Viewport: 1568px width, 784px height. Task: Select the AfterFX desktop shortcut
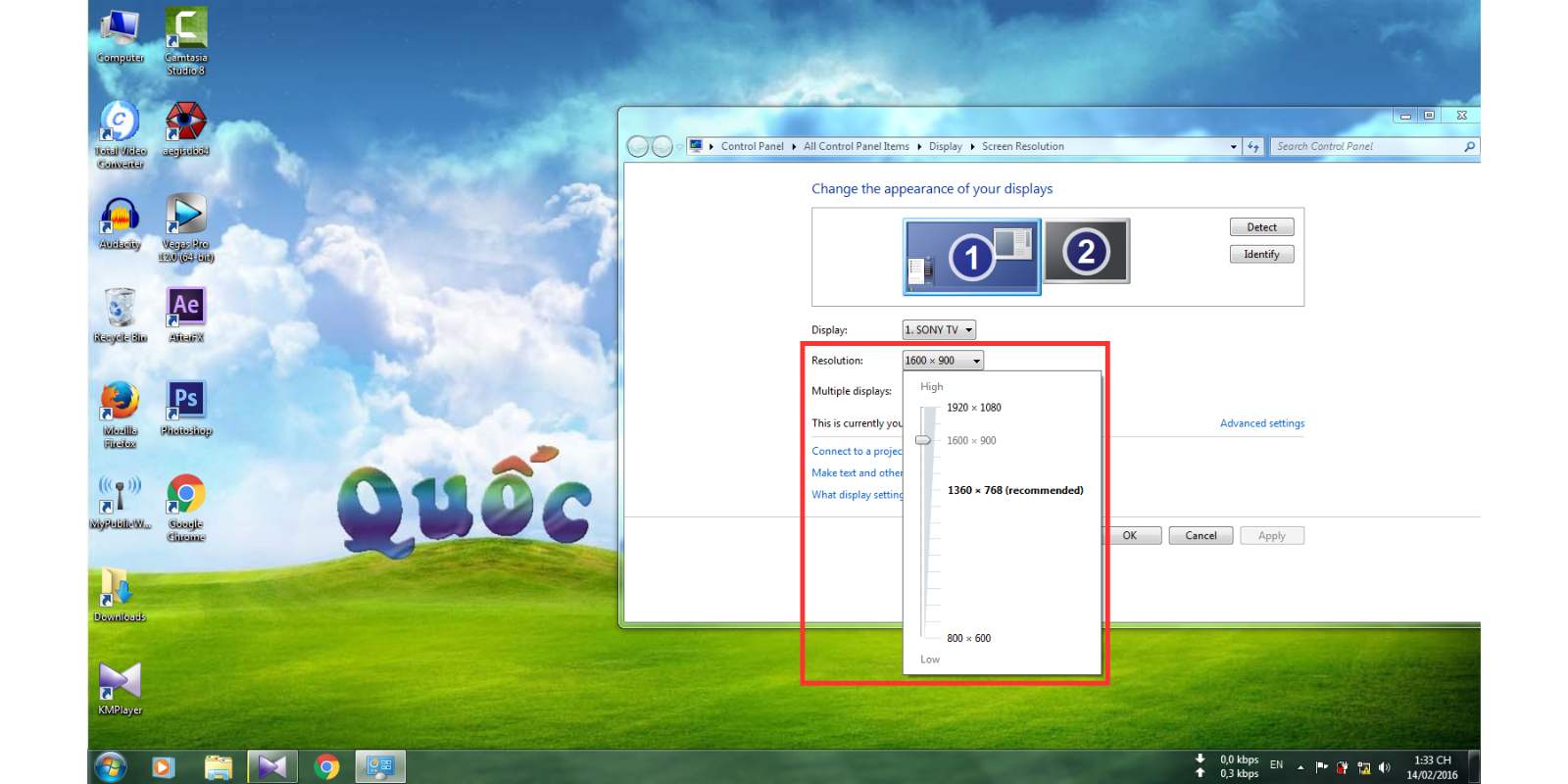185,316
